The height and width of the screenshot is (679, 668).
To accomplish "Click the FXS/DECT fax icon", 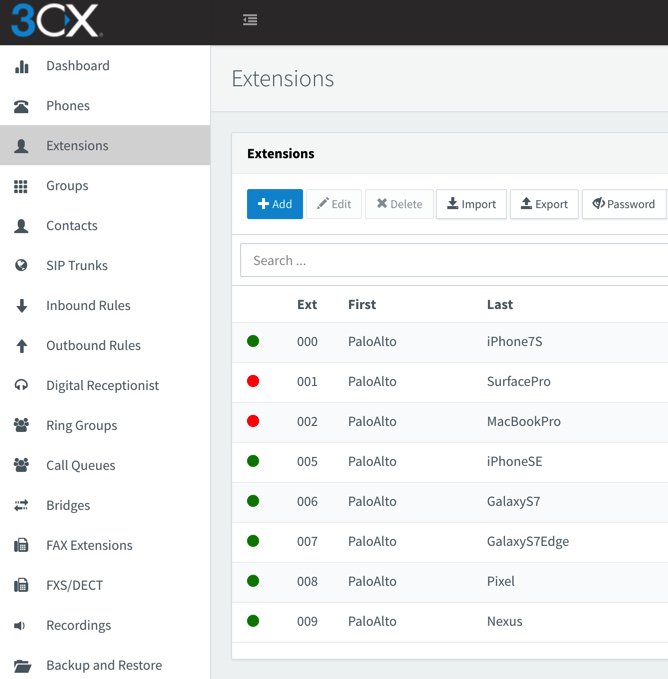I will (21, 585).
